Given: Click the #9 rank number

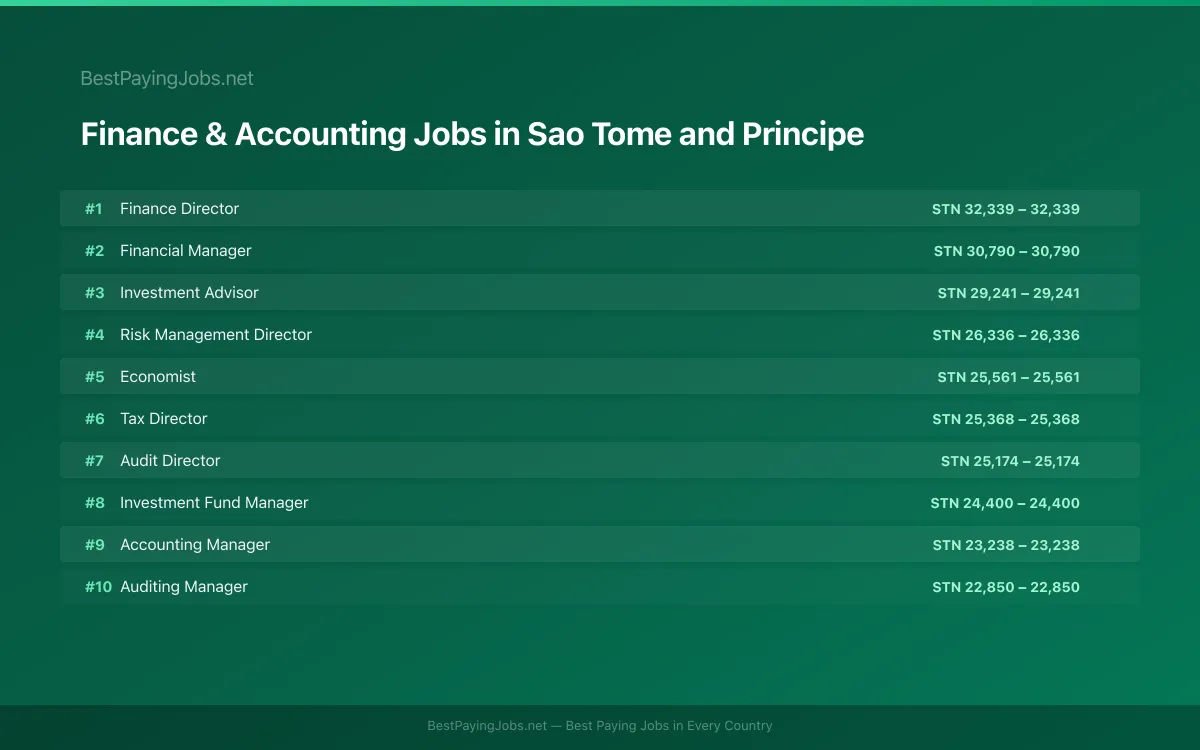Looking at the screenshot, I should click(94, 544).
